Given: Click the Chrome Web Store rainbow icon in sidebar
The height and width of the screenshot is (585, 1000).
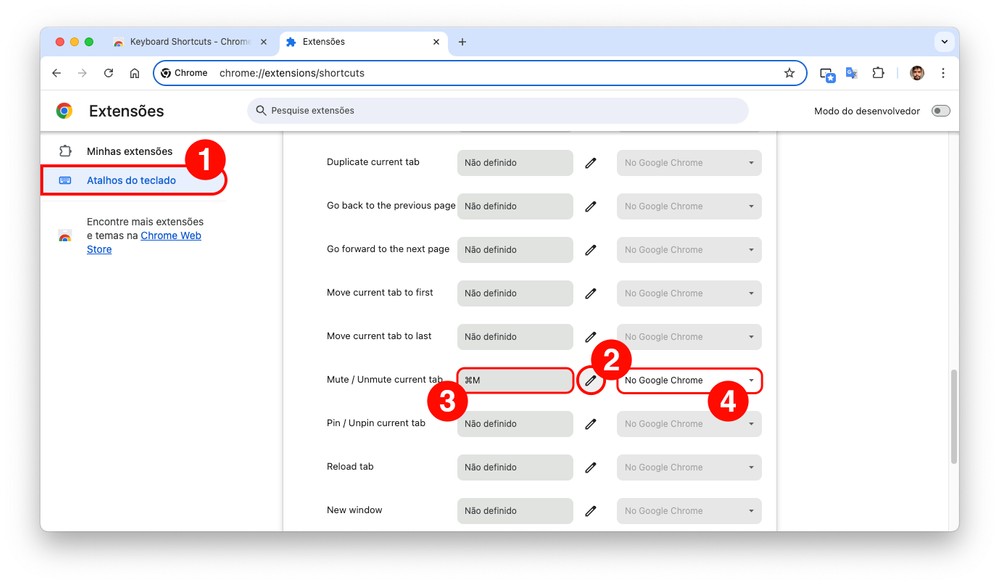Looking at the screenshot, I should click(65, 236).
